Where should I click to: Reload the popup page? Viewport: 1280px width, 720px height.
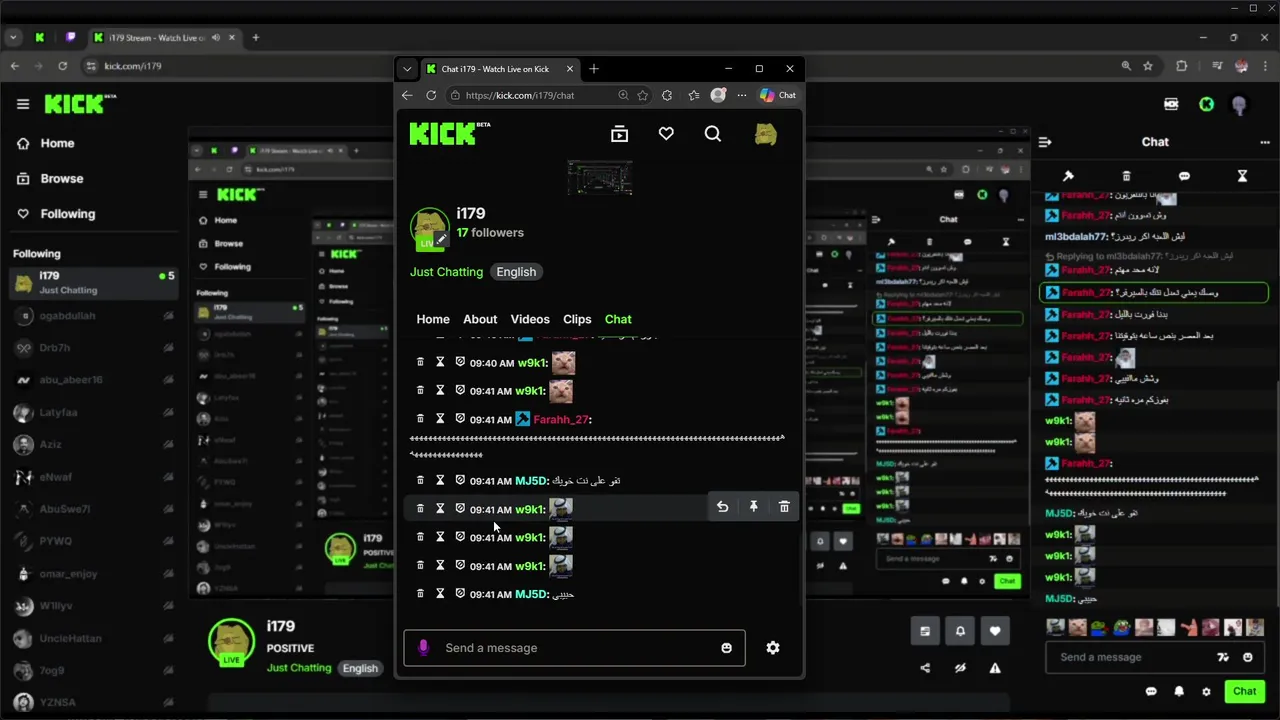coord(431,95)
